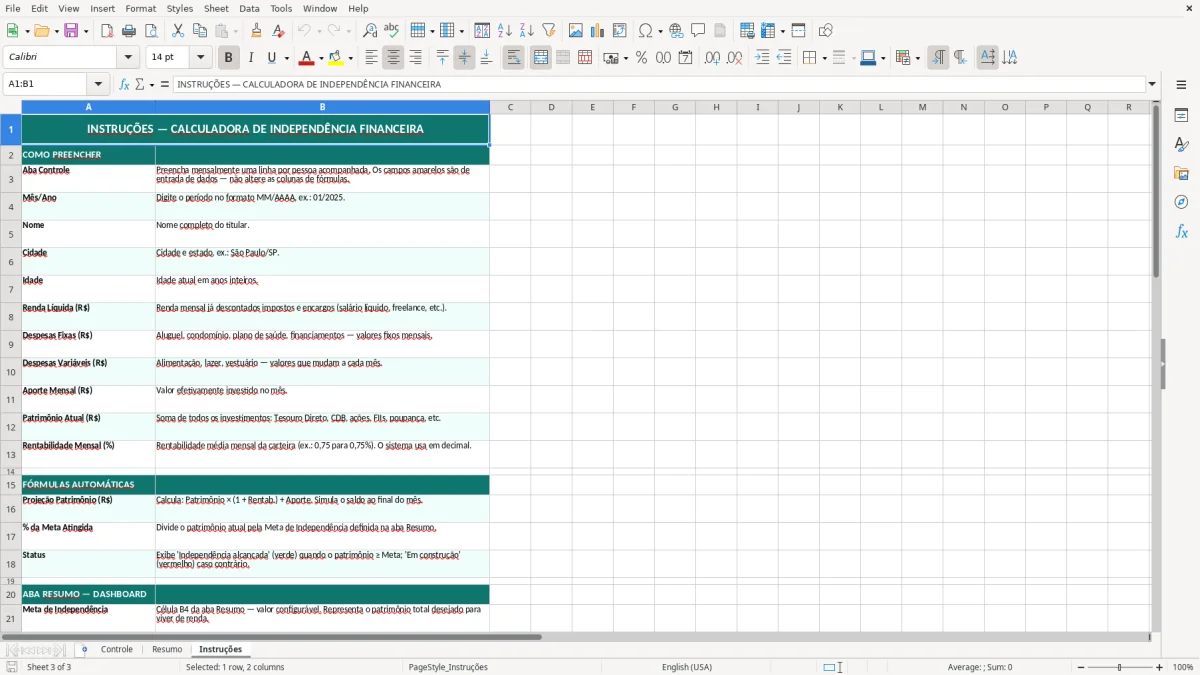This screenshot has width=1200, height=675.
Task: Open the Undo history dropdown arrow
Action: coord(319,31)
